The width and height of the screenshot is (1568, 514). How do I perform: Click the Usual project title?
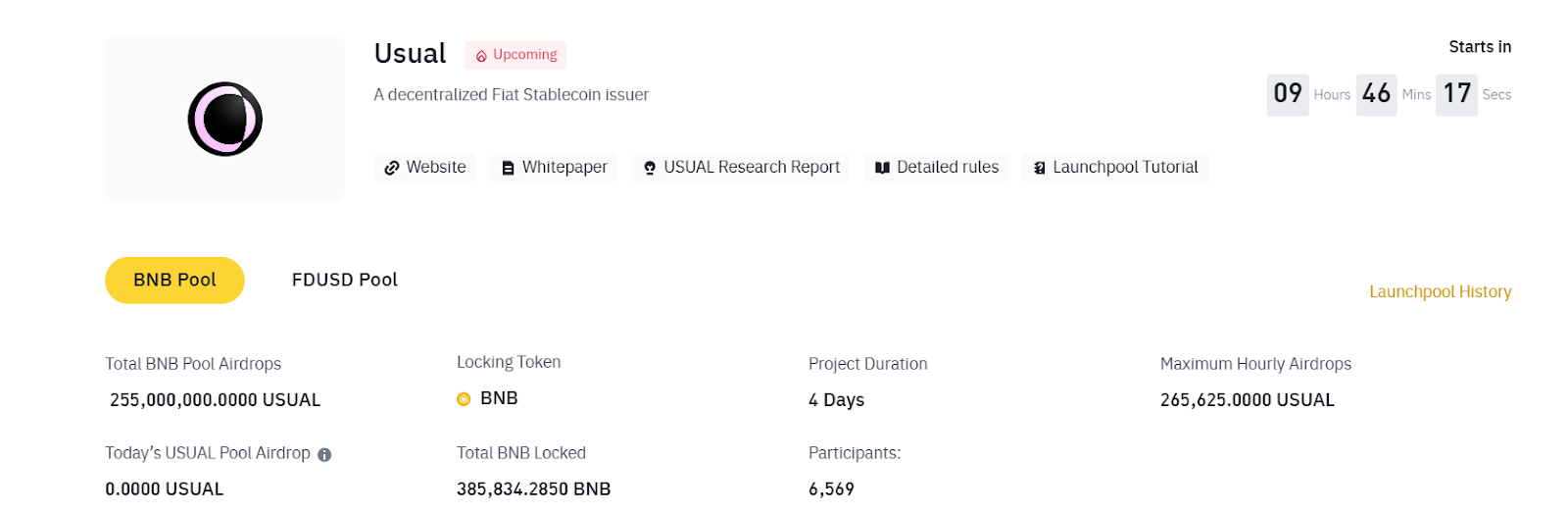tap(410, 53)
